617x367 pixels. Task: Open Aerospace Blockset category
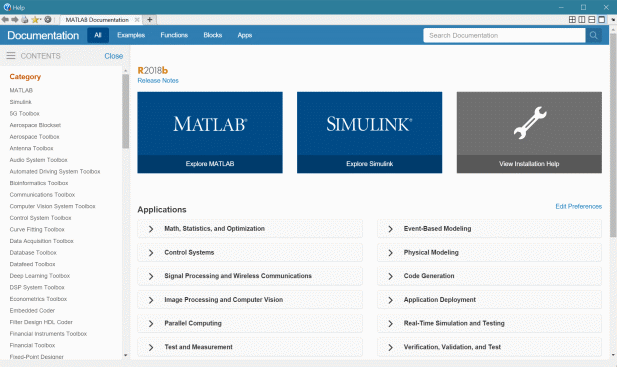[35, 125]
